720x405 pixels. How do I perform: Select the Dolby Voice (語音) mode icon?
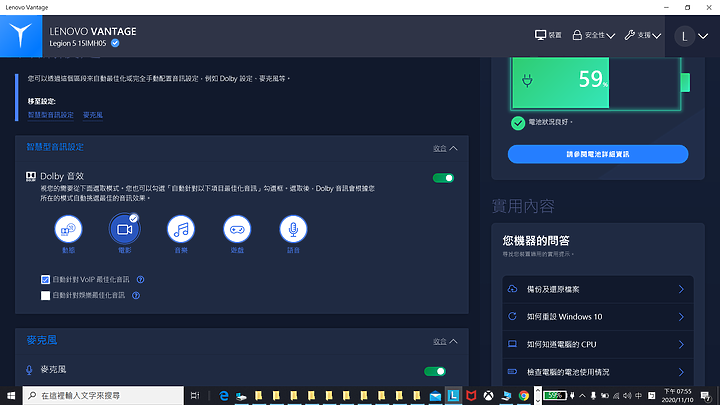293,229
